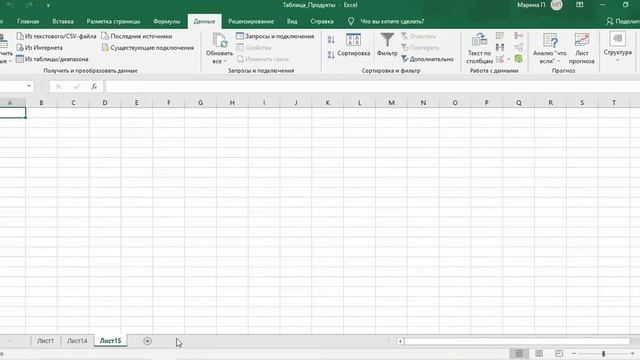The width and height of the screenshot is (640, 360).
Task: Click Cancel X in formula bar
Action: coord(58,87)
